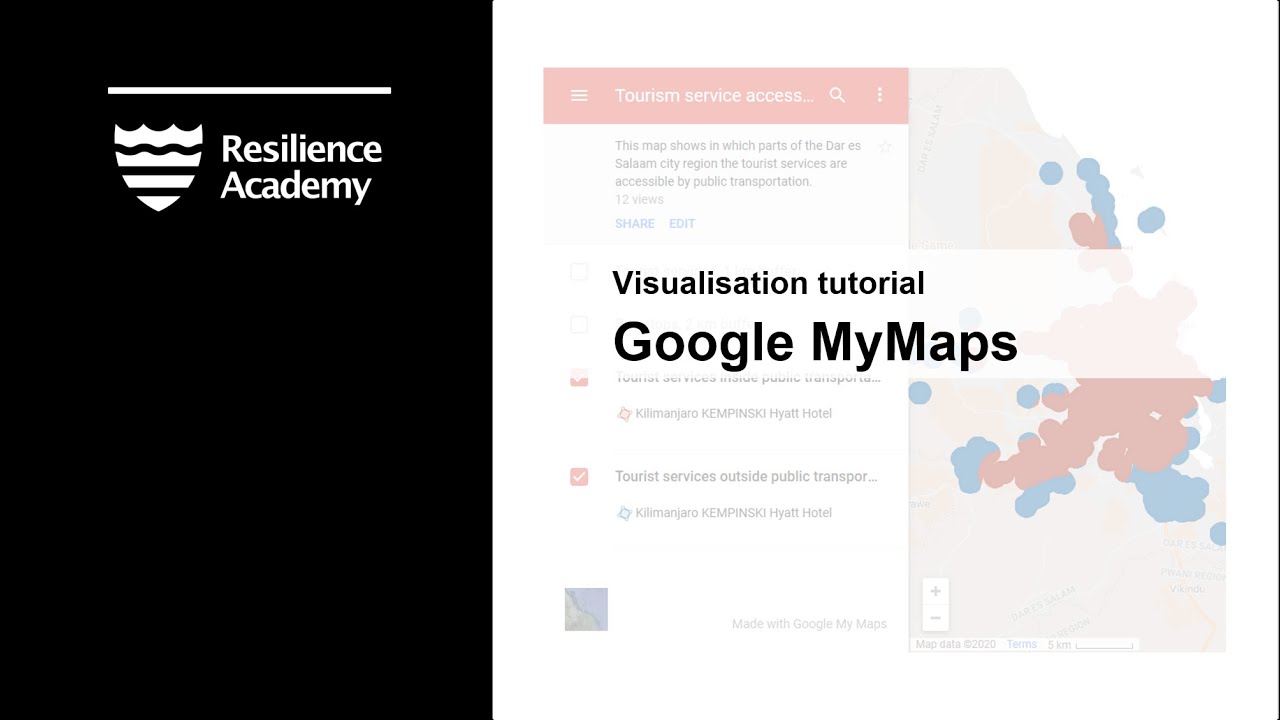Screen dimensions: 1280x720
Task: Click red marker icon beside first Kilimanjaro KEMPINSKI
Action: click(624, 414)
